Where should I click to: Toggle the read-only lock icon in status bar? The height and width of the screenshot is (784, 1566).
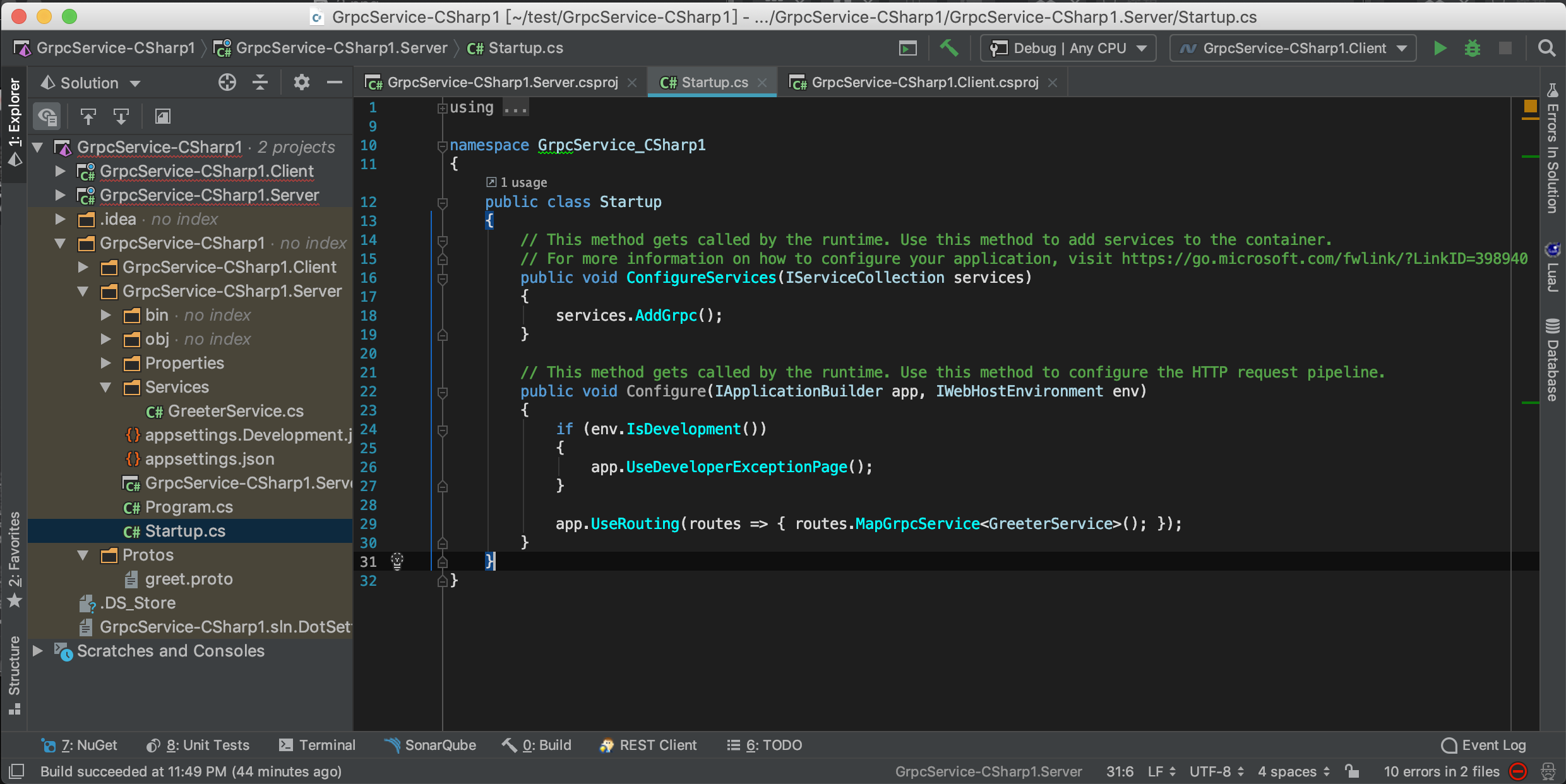tap(1351, 771)
